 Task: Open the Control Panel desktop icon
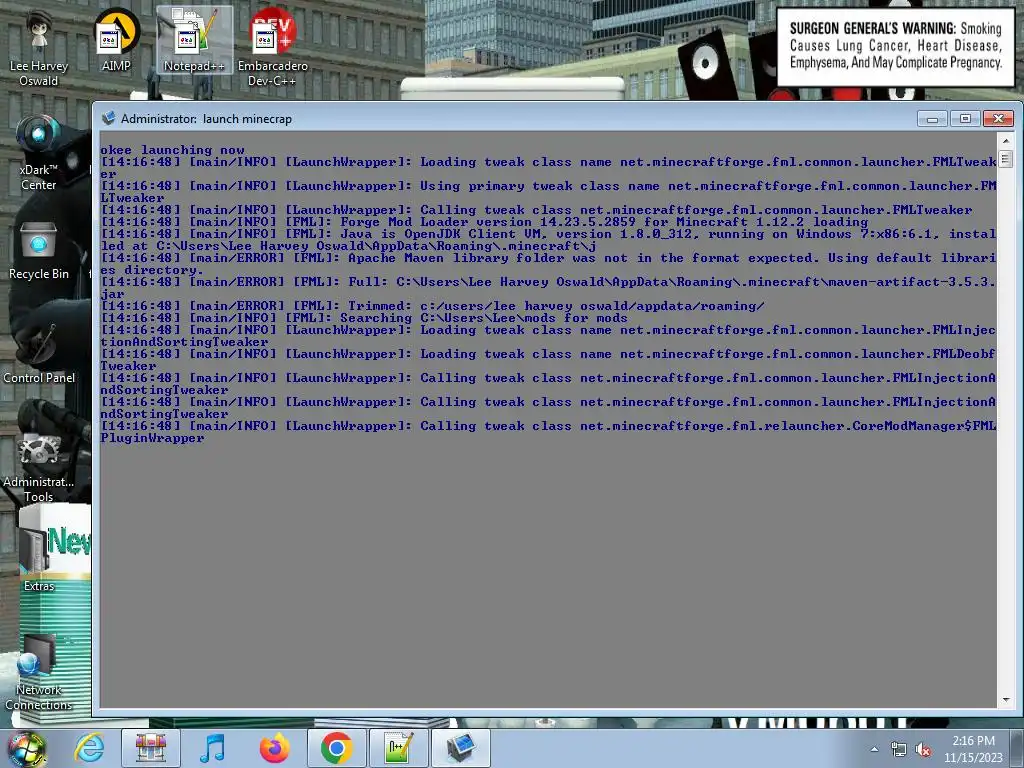[39, 353]
